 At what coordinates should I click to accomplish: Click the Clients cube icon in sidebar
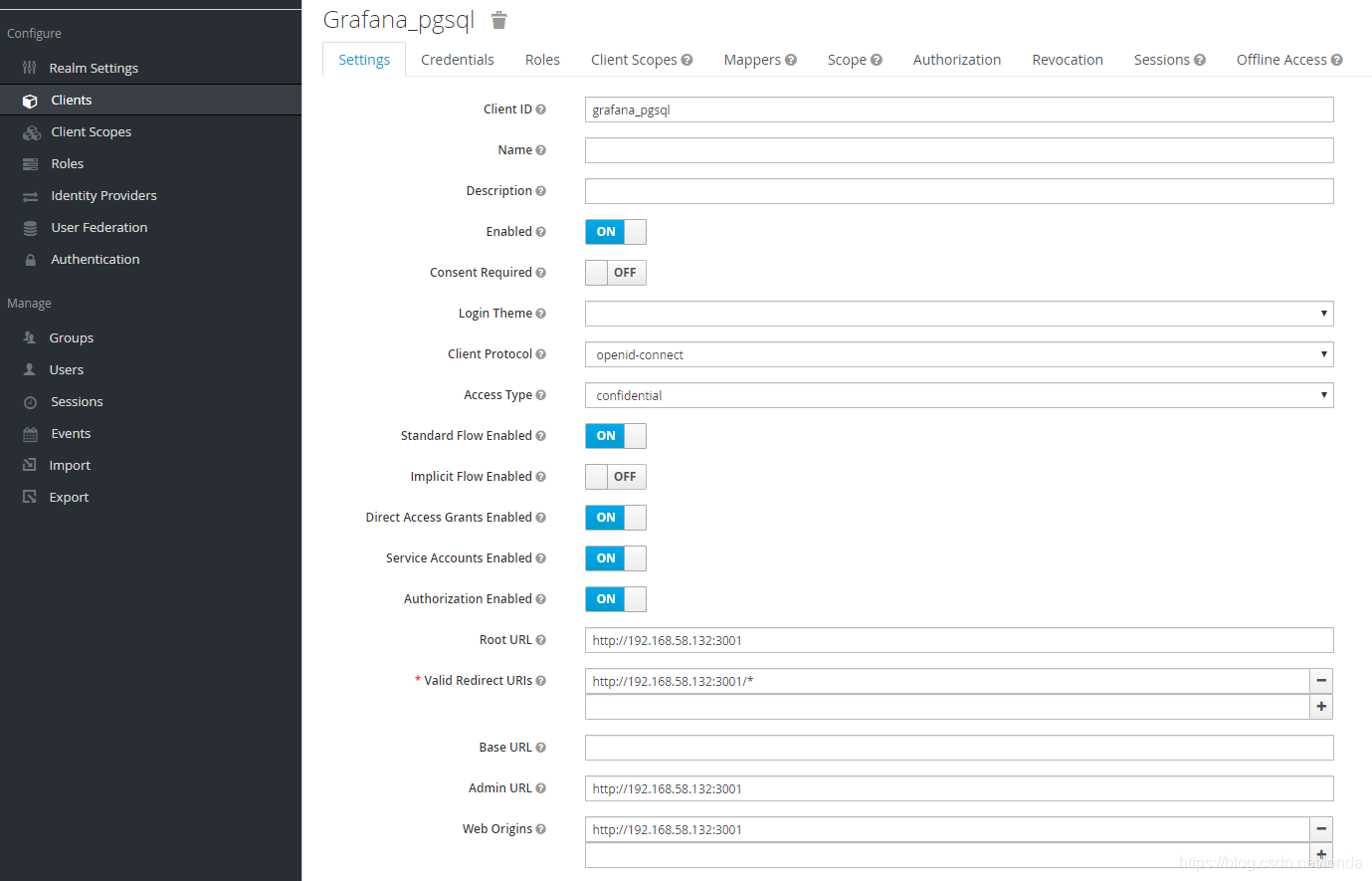[x=30, y=101]
